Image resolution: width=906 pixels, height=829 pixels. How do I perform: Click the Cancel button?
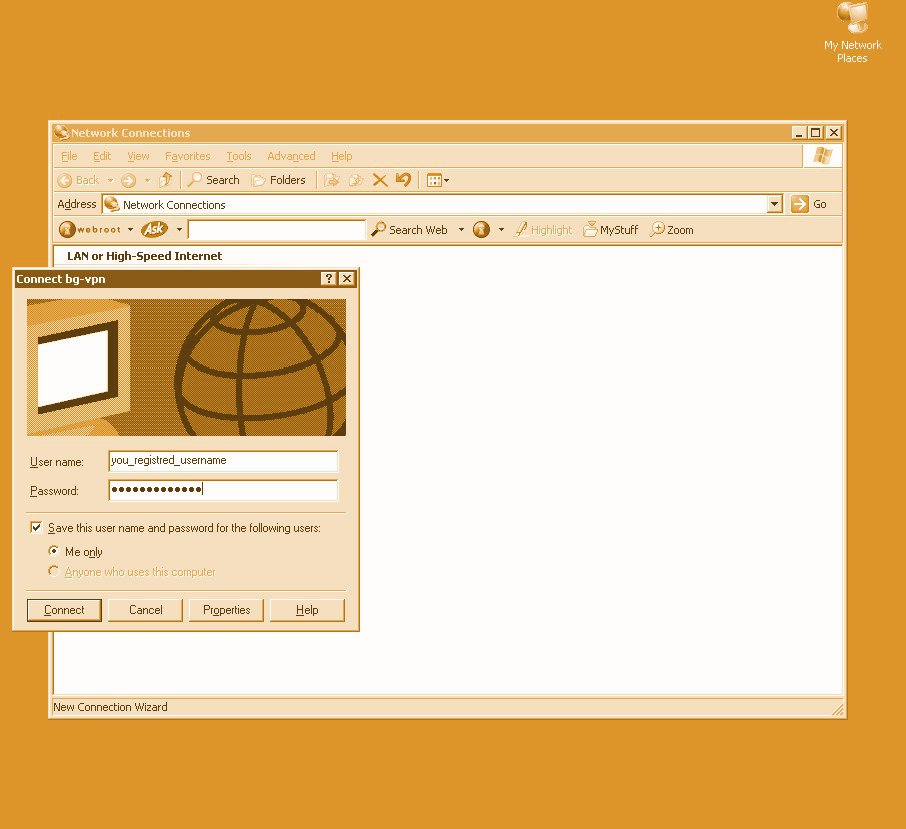[146, 610]
